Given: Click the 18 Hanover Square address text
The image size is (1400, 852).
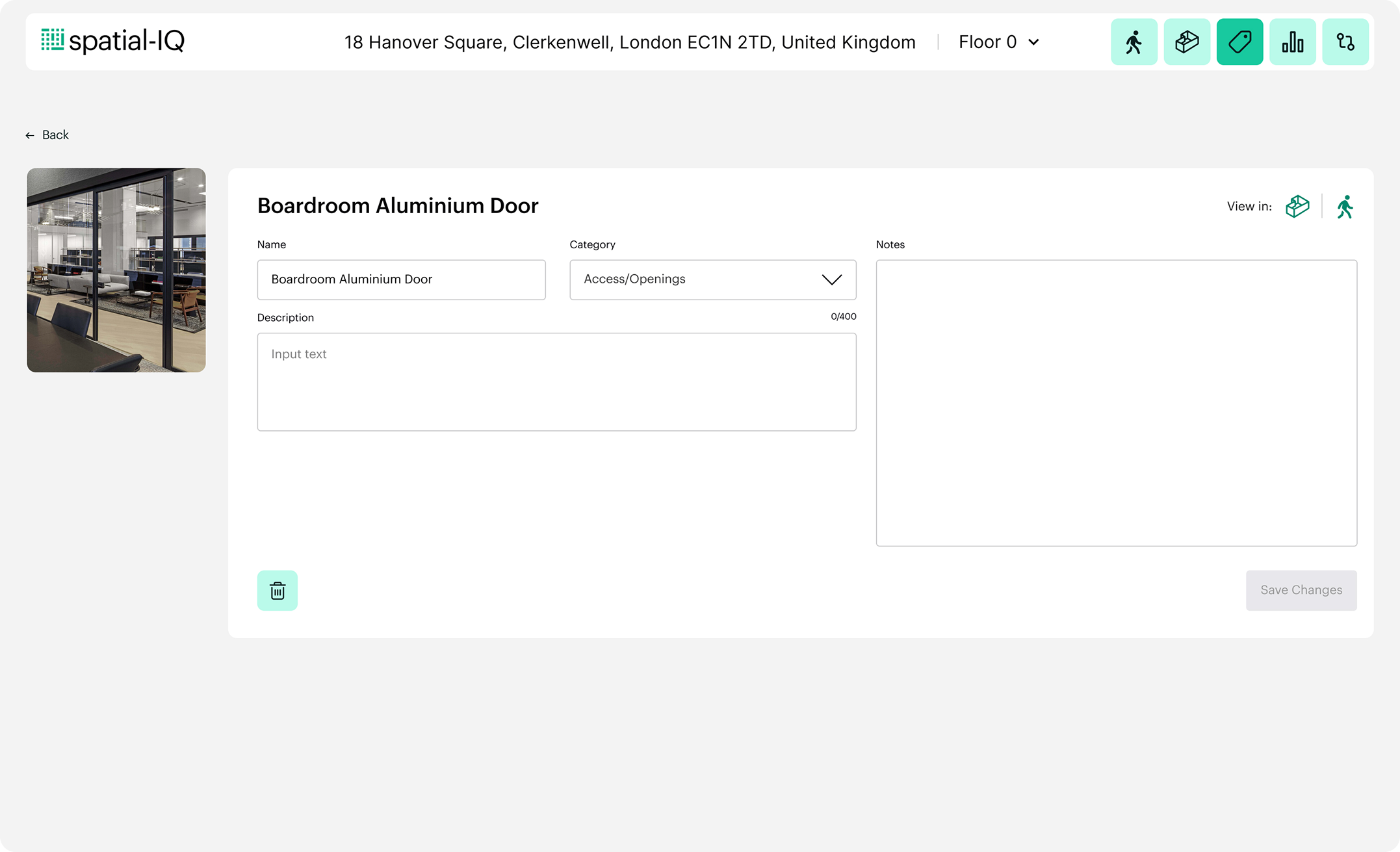Looking at the screenshot, I should pyautogui.click(x=629, y=42).
